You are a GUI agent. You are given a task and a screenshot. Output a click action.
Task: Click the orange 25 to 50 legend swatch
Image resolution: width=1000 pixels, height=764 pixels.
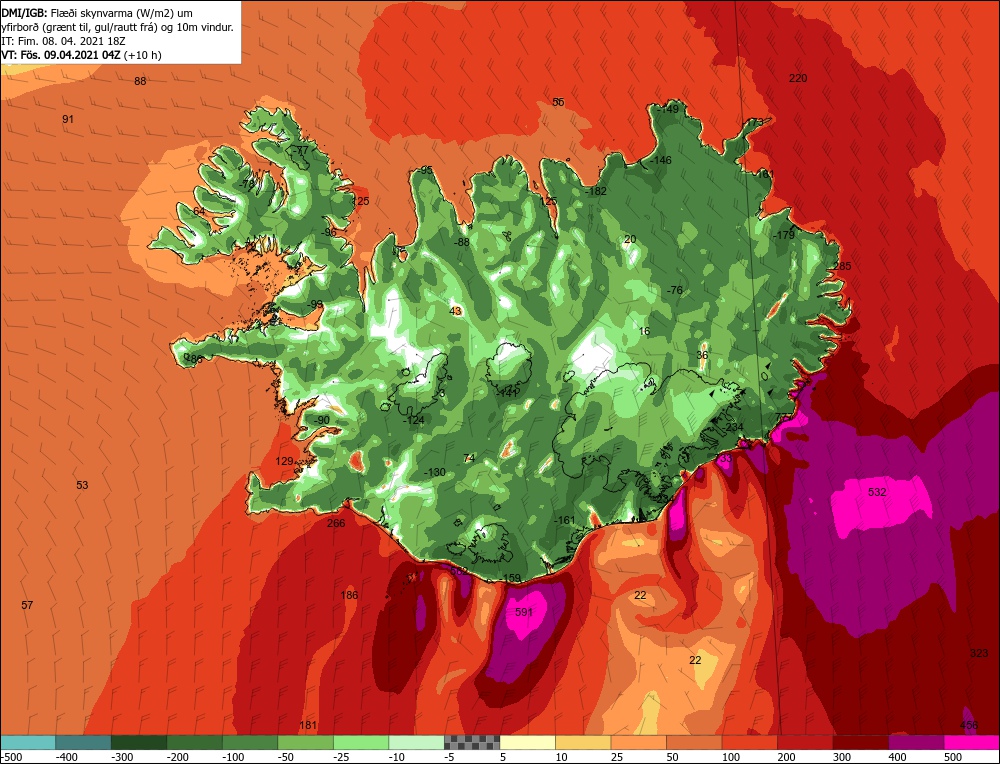point(638,742)
